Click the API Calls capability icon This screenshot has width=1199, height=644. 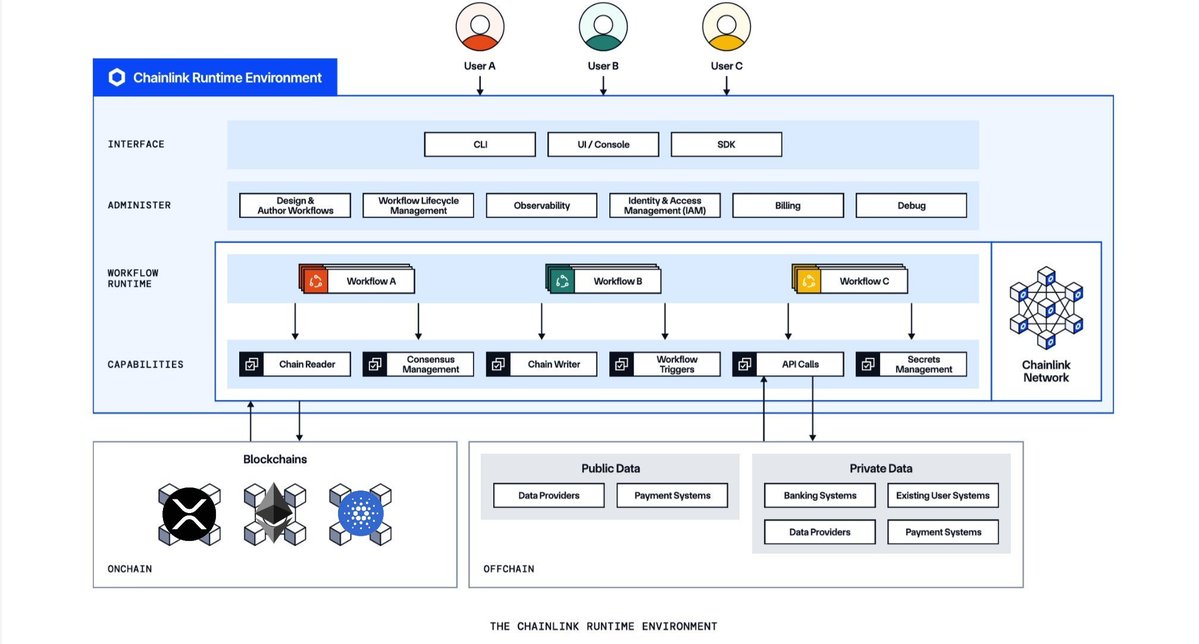tap(745, 364)
